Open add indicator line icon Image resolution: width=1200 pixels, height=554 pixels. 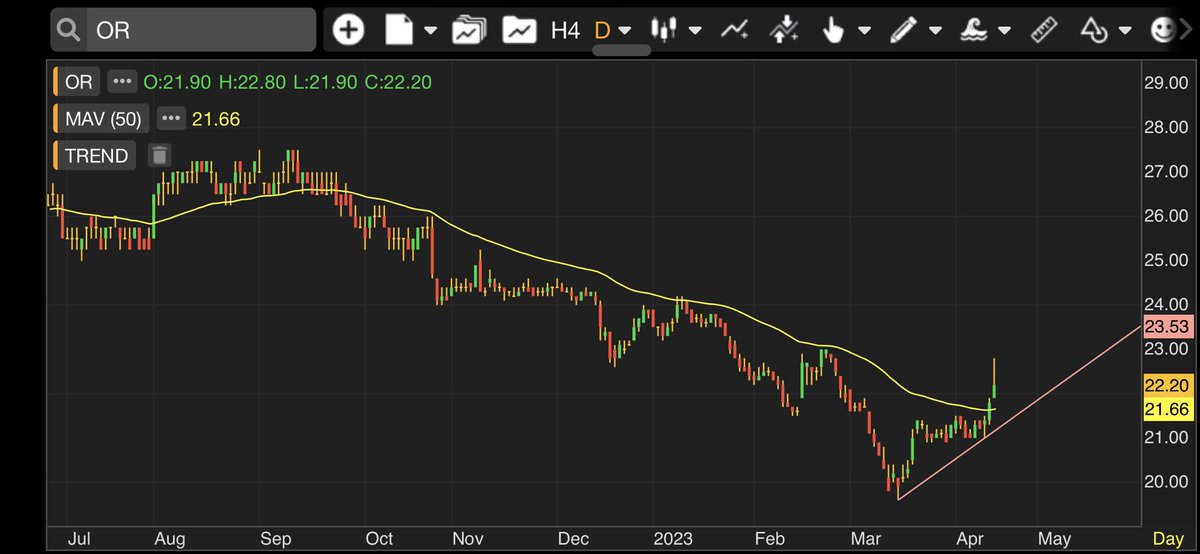734,30
